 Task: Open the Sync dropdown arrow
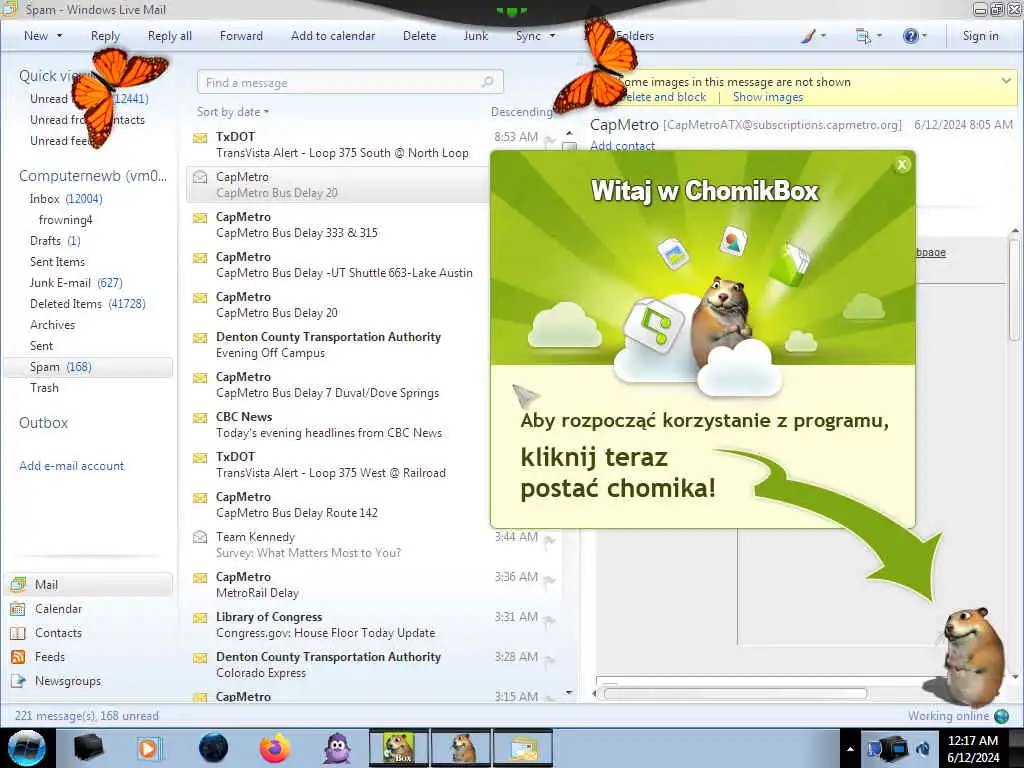[552, 36]
